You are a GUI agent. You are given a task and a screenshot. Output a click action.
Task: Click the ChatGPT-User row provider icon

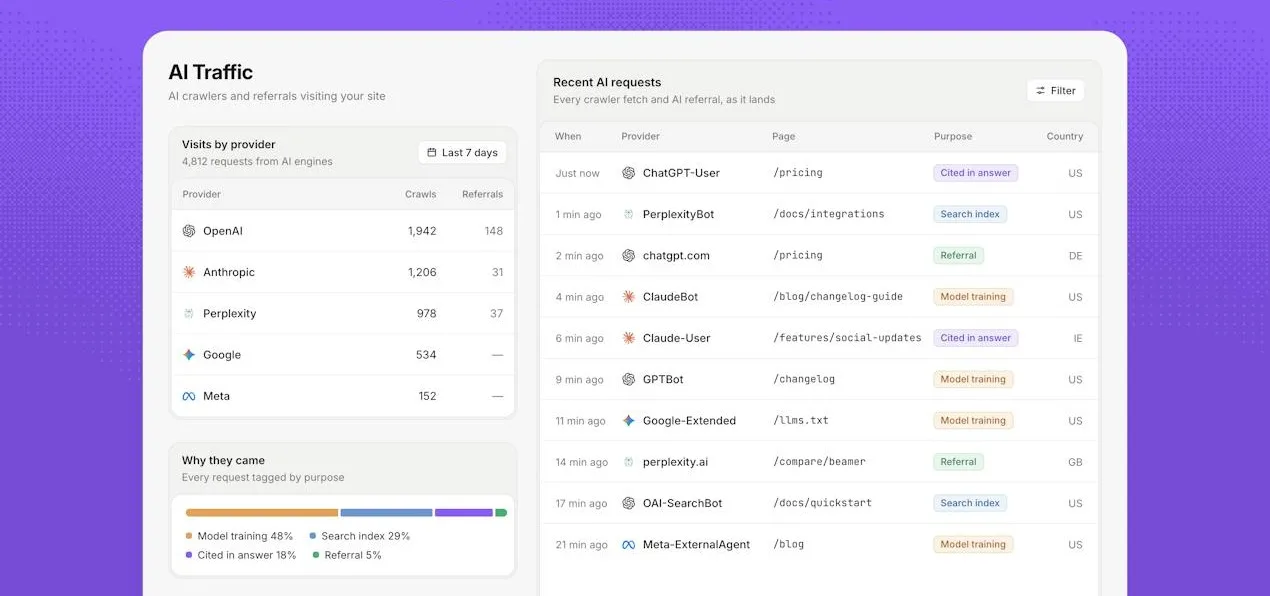(629, 173)
